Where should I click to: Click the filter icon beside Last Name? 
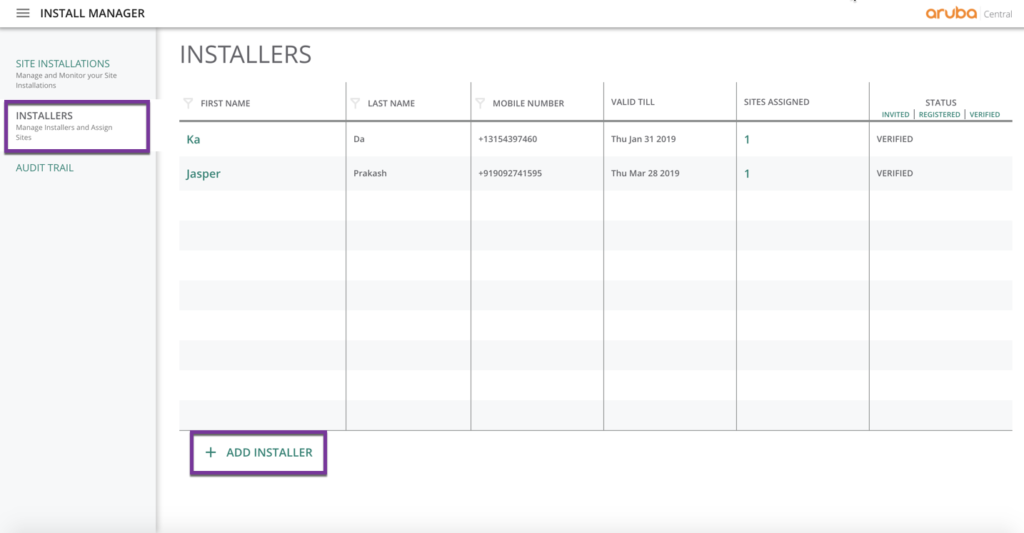point(355,103)
